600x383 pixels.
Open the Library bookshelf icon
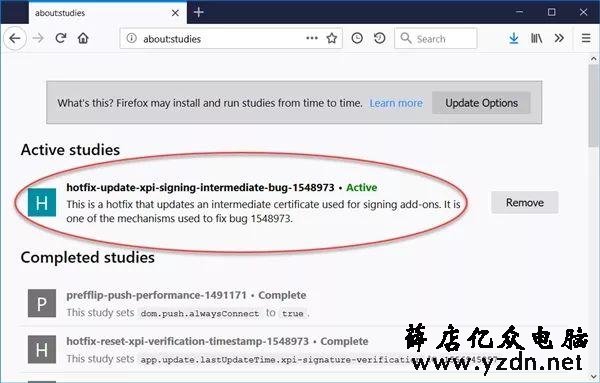point(536,38)
